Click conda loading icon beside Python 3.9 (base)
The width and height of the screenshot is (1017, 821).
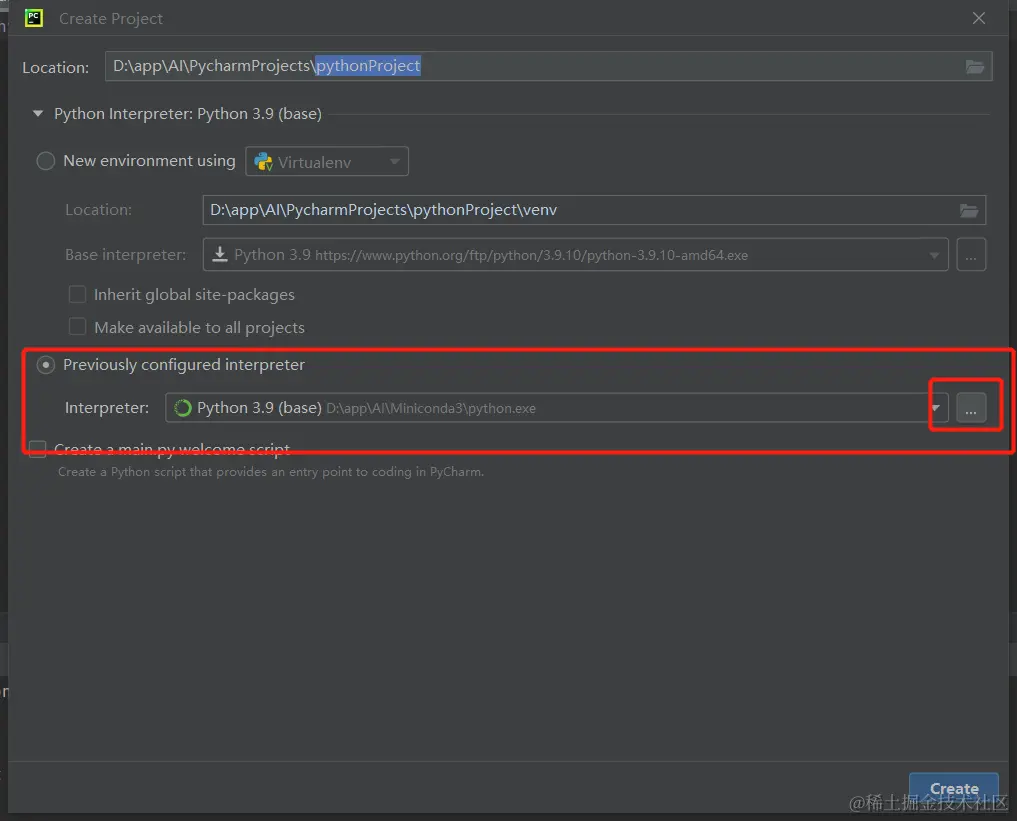[x=183, y=408]
